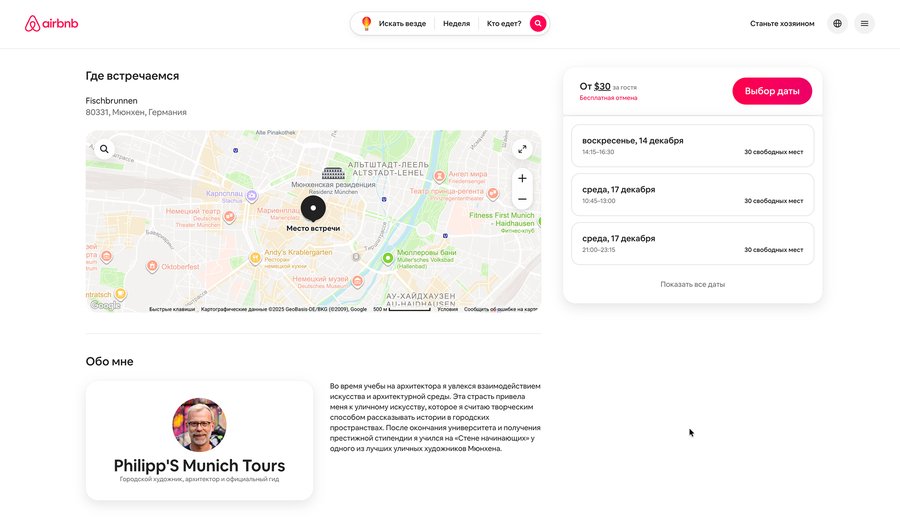Click "Показать все даты" link
This screenshot has width=900, height=517.
[692, 284]
